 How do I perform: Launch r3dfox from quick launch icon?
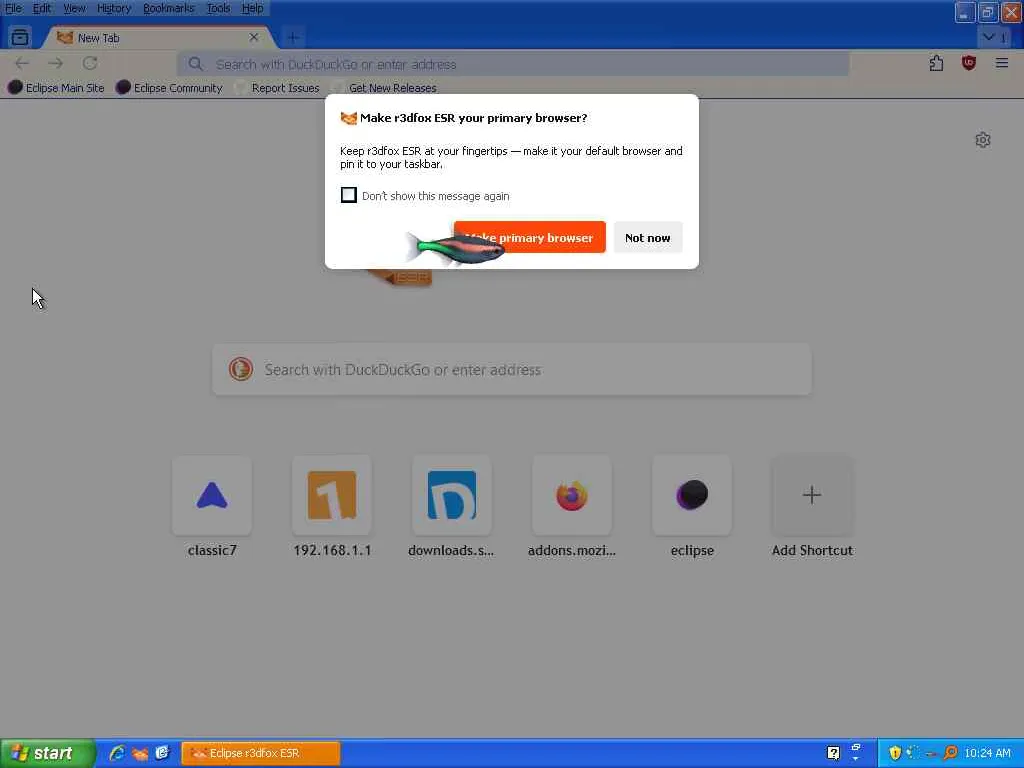pyautogui.click(x=140, y=753)
